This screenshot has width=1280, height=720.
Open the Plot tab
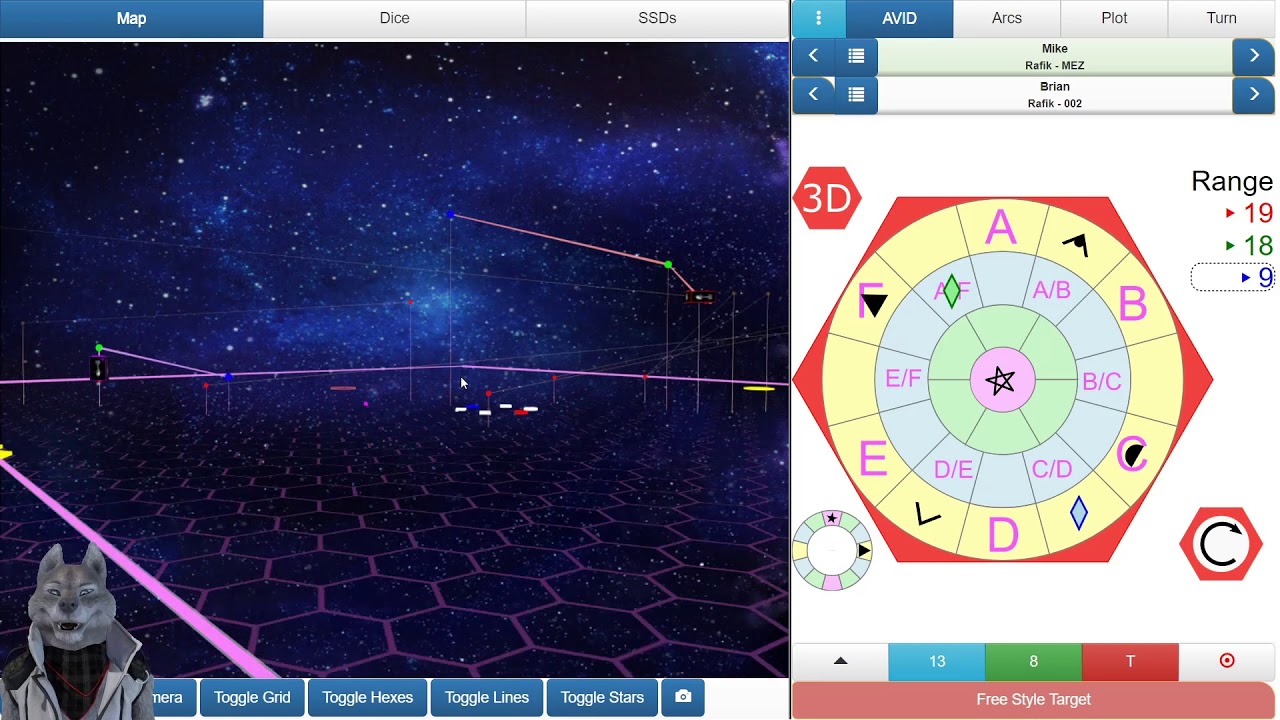1114,18
